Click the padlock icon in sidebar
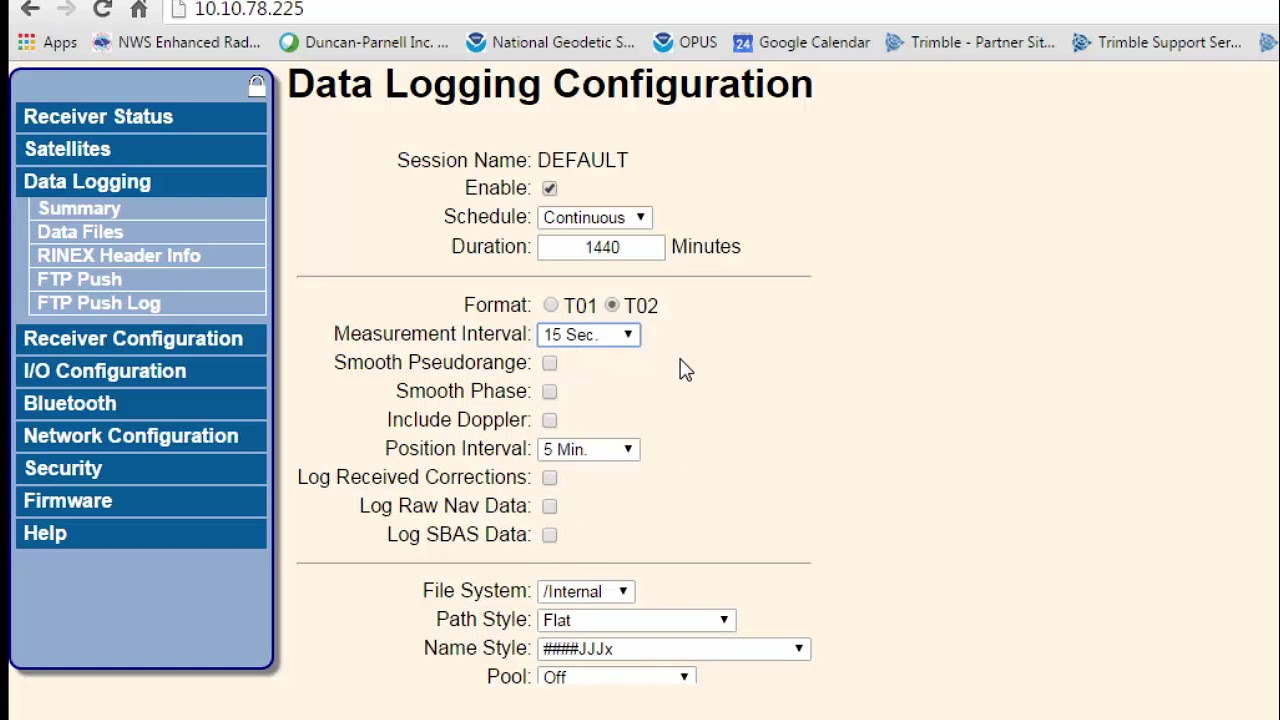The image size is (1280, 720). tap(257, 86)
